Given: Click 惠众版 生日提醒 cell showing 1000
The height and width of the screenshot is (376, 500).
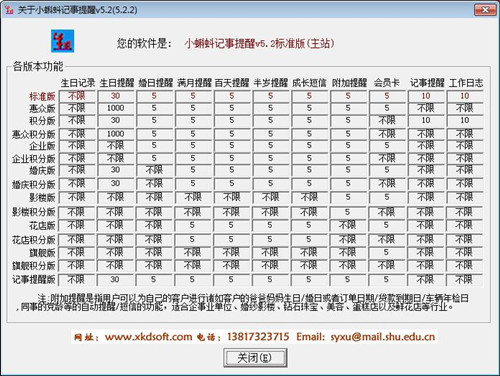Looking at the screenshot, I should tap(115, 108).
